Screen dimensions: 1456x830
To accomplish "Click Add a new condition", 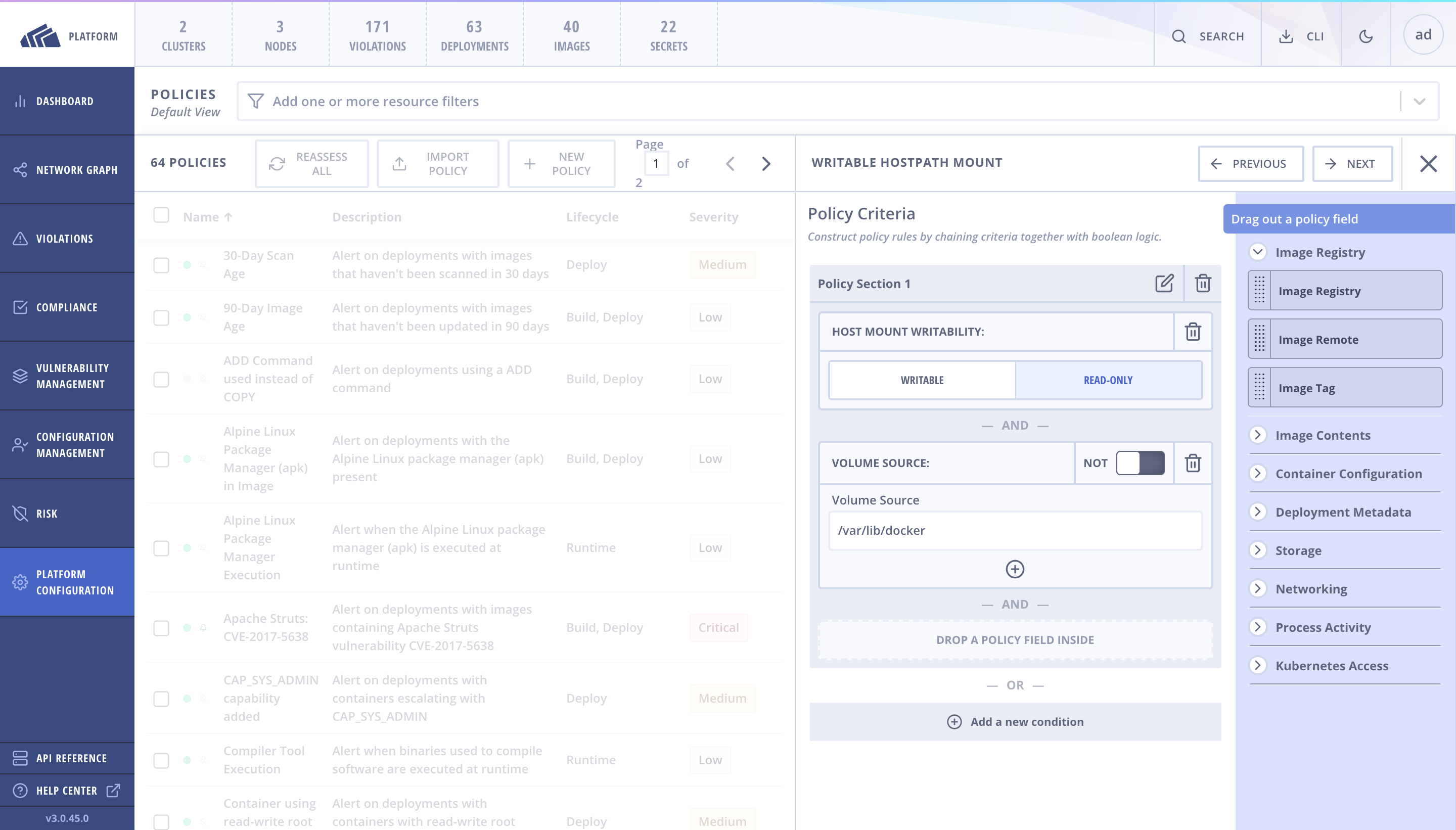I will (1015, 722).
